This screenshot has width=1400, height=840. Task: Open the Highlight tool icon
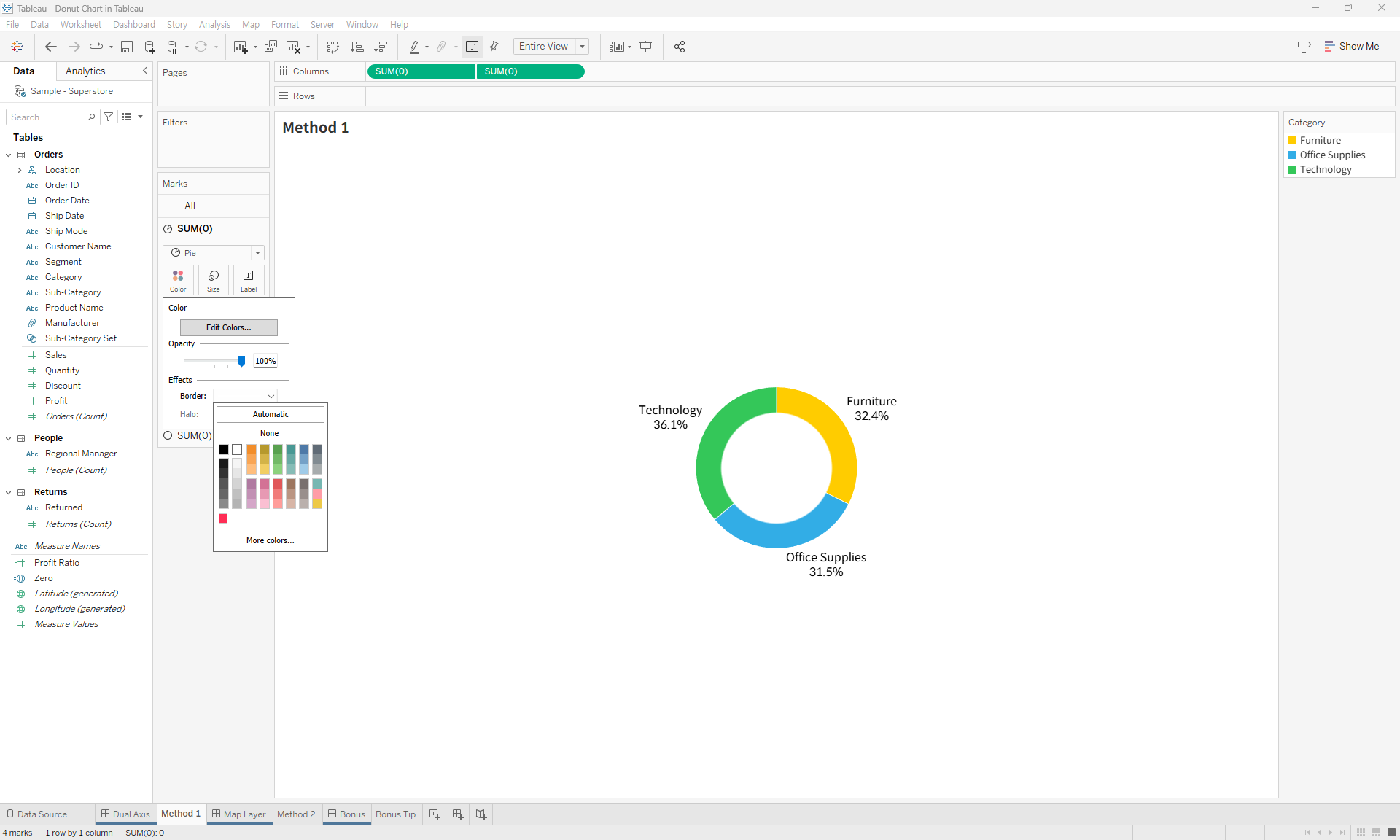414,46
